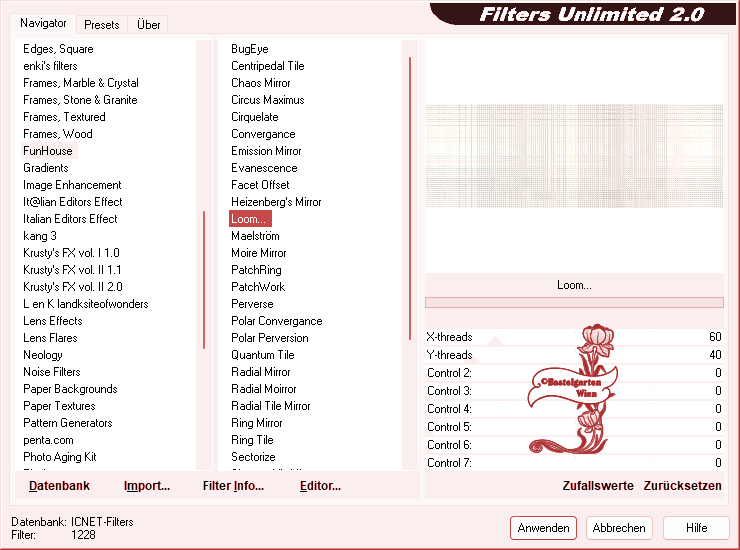Select PatchWork filter
Image resolution: width=740 pixels, height=550 pixels.
point(258,287)
